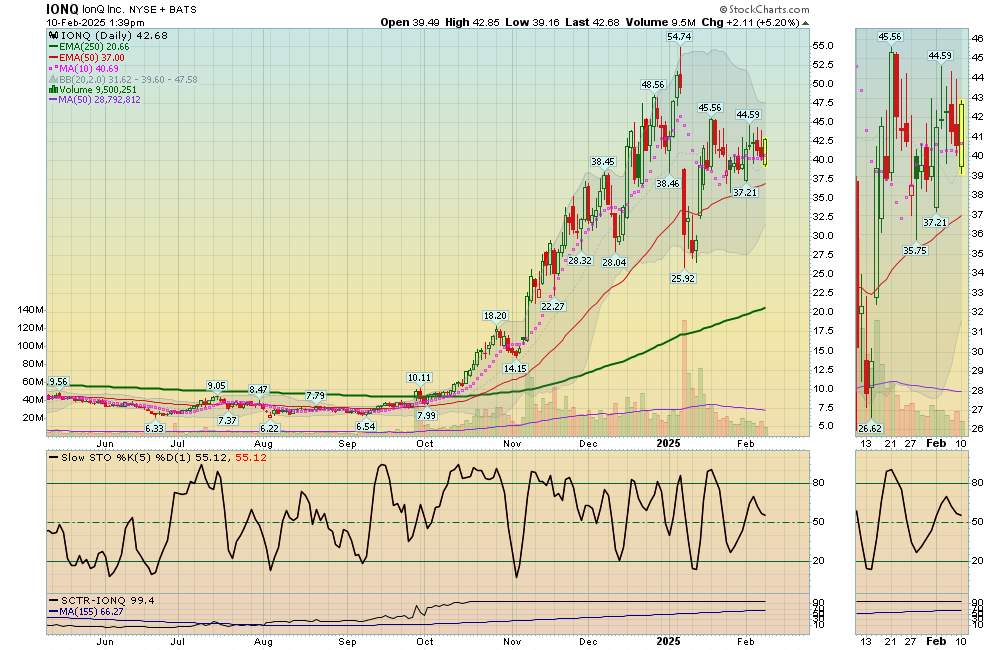Click the 55.0 price axis label
Screen dimensions: 1000x650
click(823, 46)
